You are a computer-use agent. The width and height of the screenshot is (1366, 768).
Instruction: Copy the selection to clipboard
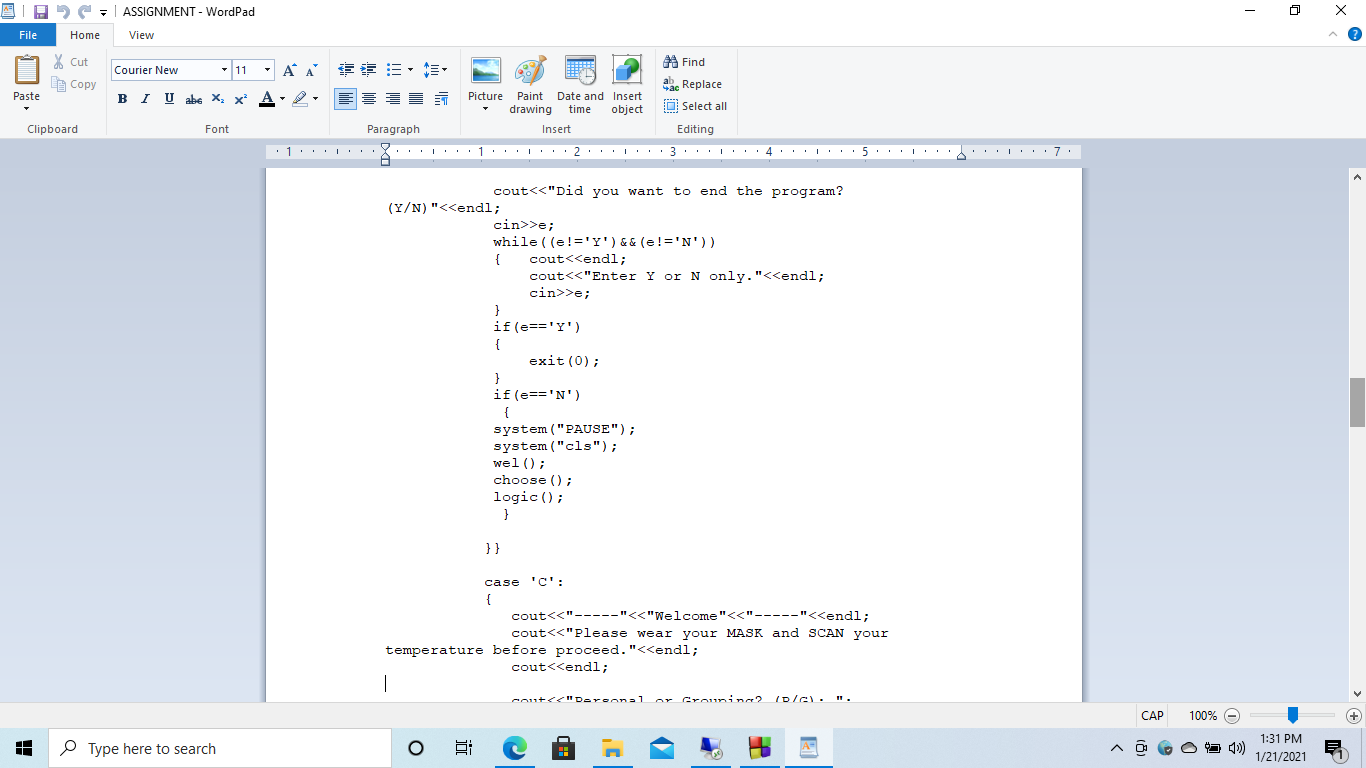75,85
